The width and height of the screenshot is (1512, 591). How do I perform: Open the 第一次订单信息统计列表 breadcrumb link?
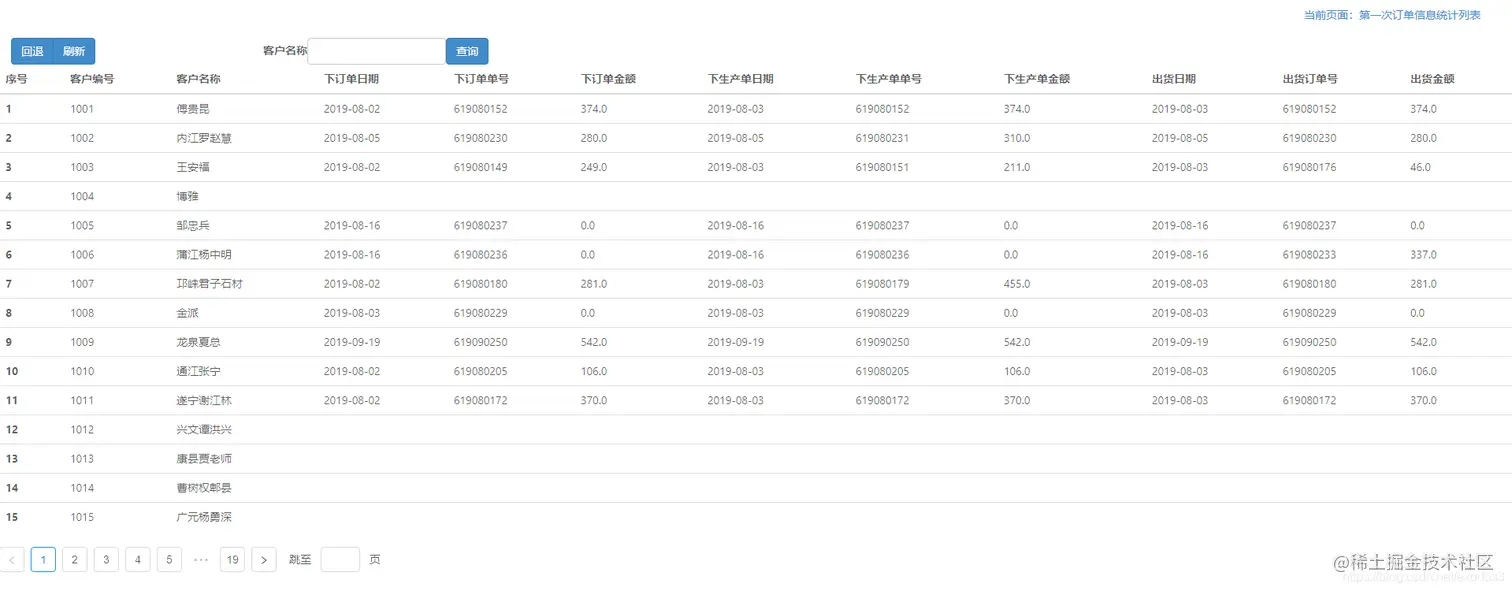click(x=1419, y=15)
